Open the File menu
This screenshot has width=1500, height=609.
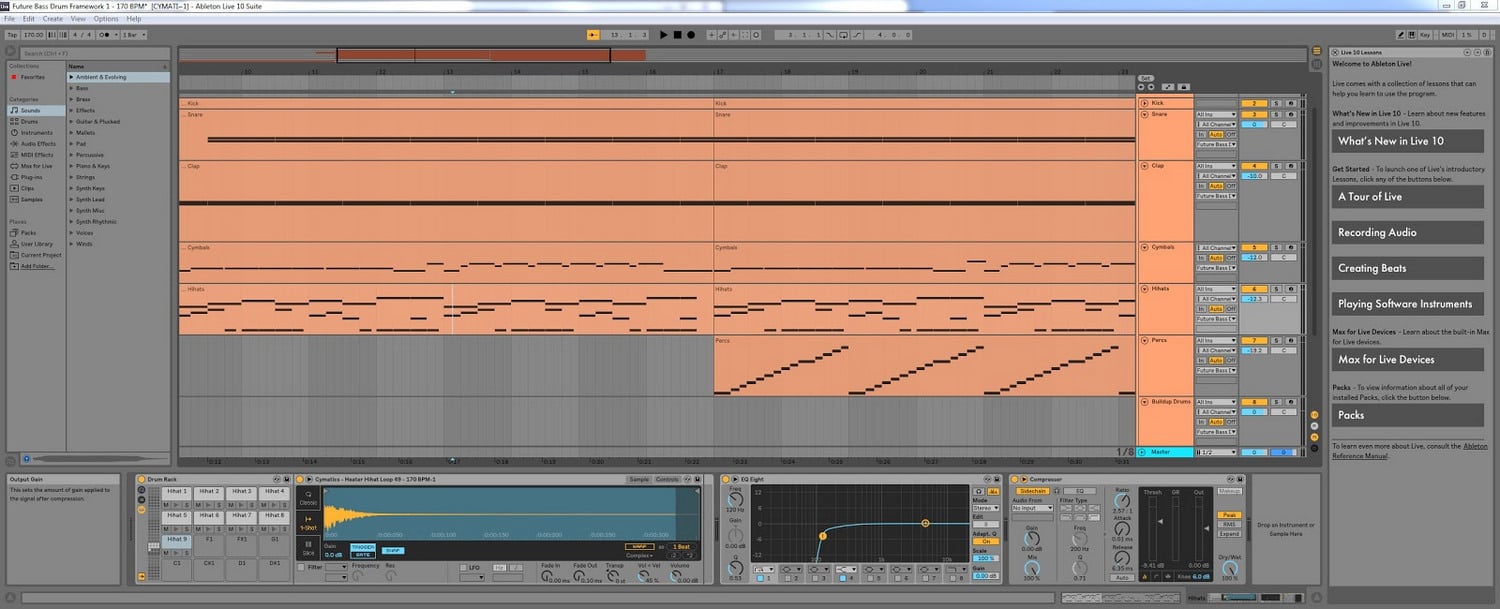[x=9, y=19]
